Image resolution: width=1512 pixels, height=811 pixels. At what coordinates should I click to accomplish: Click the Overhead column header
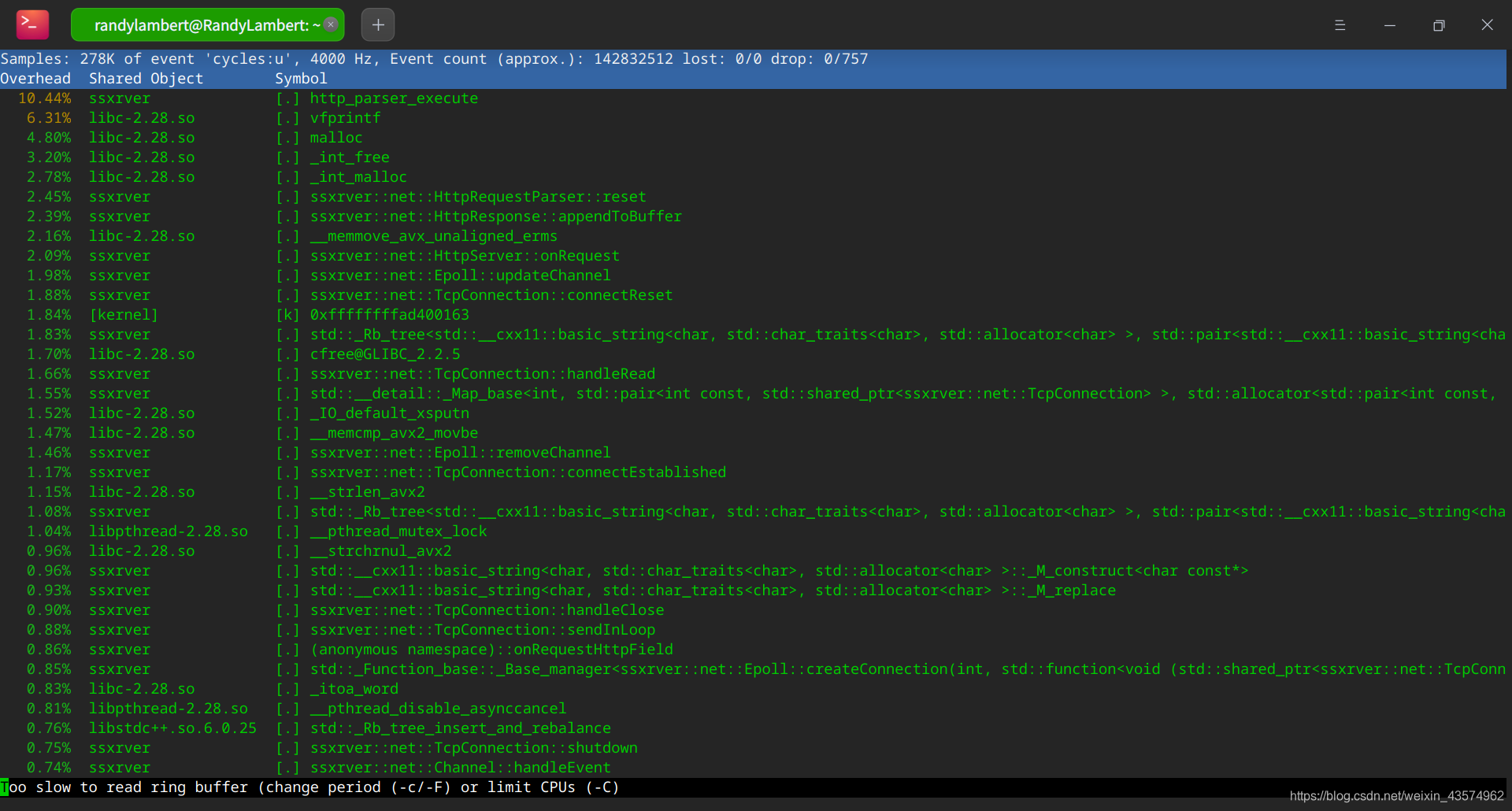point(35,79)
